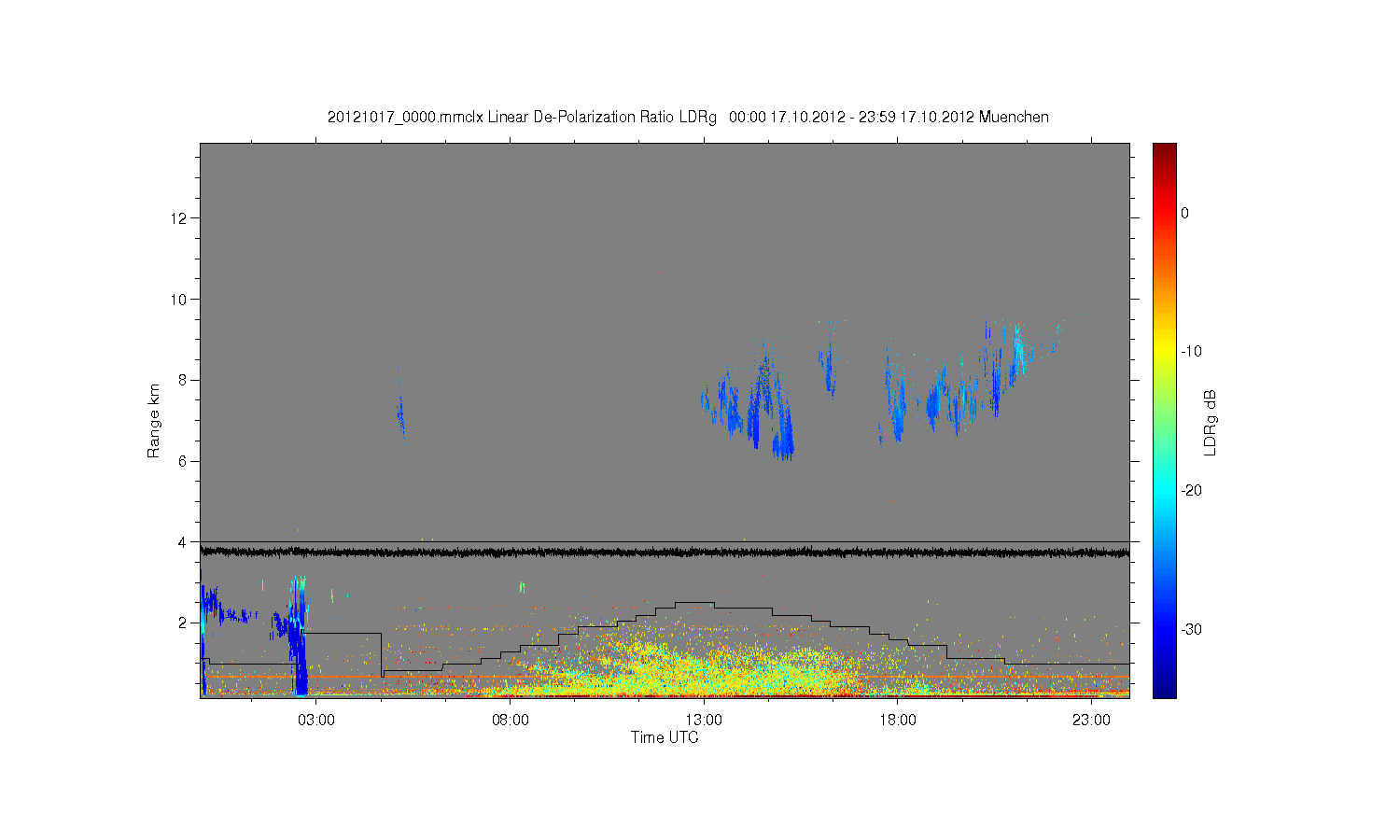Click the colorbar -30 dB label
Viewport: 1400px width, 840px height.
(x=1191, y=630)
